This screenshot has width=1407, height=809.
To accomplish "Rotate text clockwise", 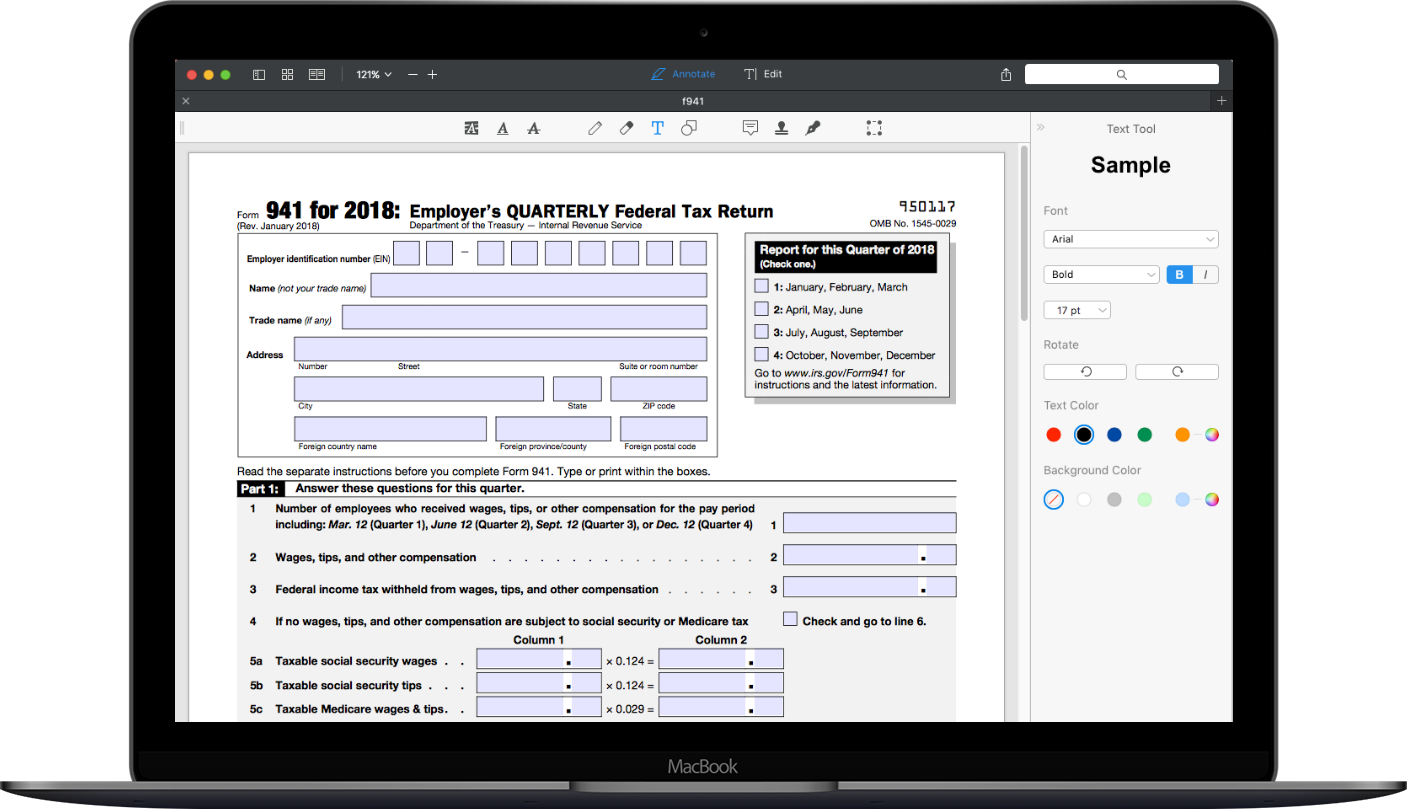I will point(1177,372).
